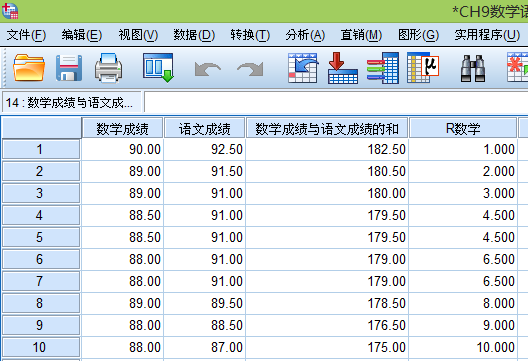This screenshot has height=361, width=528.
Task: Click cell 87.00 in row 10
Action: point(204,347)
